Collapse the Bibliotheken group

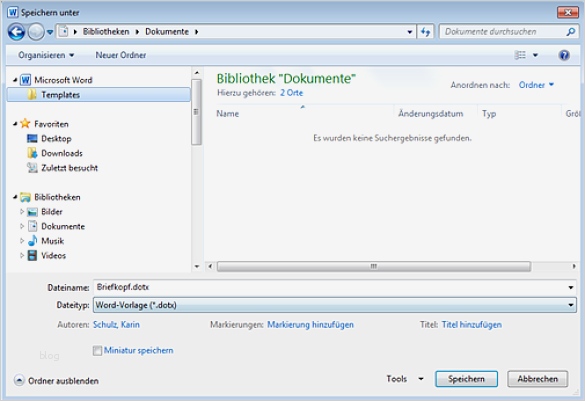click(x=15, y=197)
